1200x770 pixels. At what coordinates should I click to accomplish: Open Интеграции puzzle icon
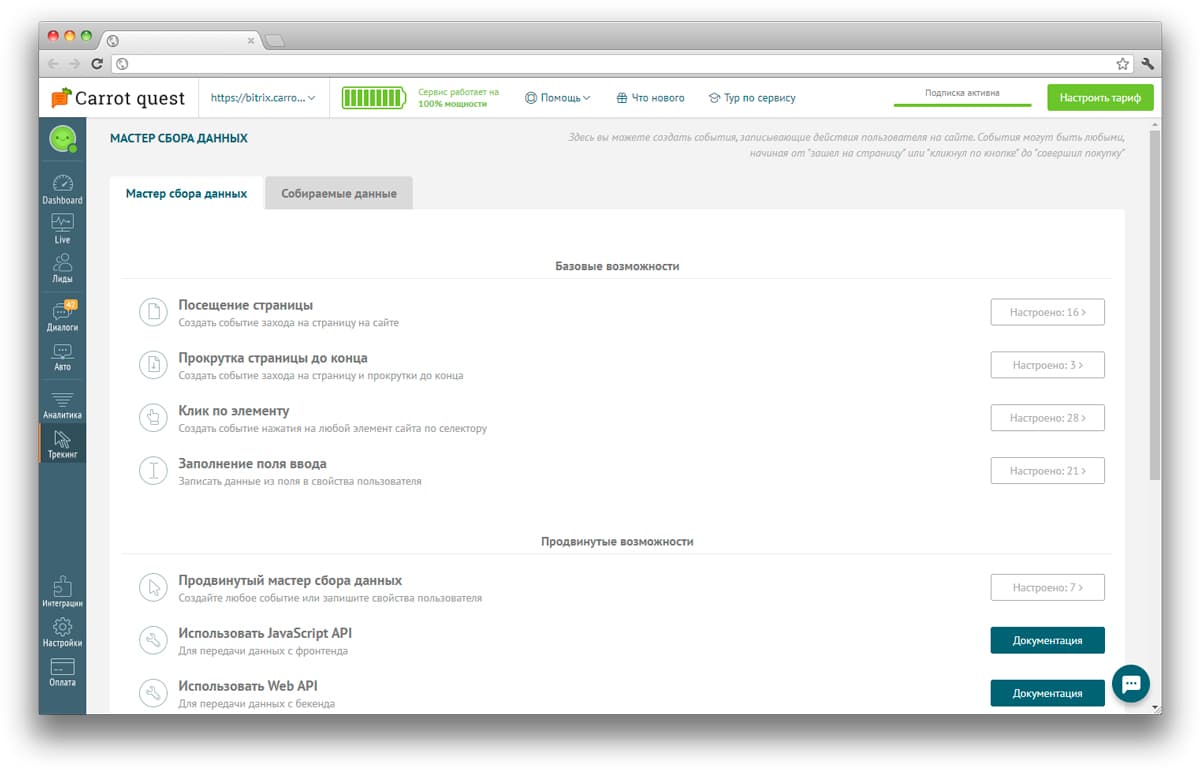pos(62,592)
